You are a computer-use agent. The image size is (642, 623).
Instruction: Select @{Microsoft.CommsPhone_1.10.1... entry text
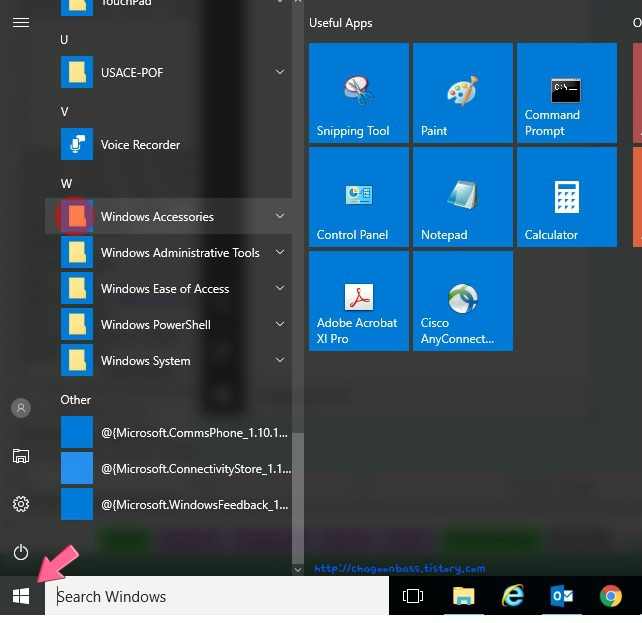[194, 433]
